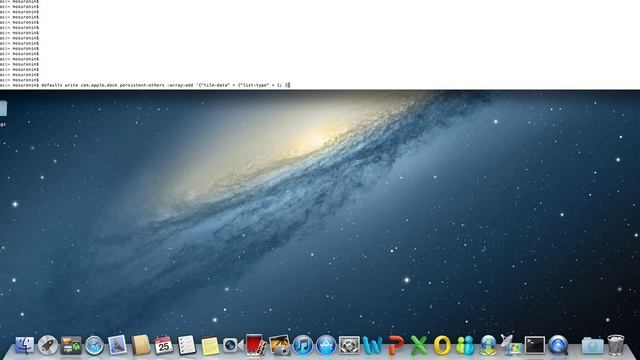Image resolution: width=640 pixels, height=360 pixels.
Task: Click the Terminal icon in Dock
Action: click(x=535, y=345)
